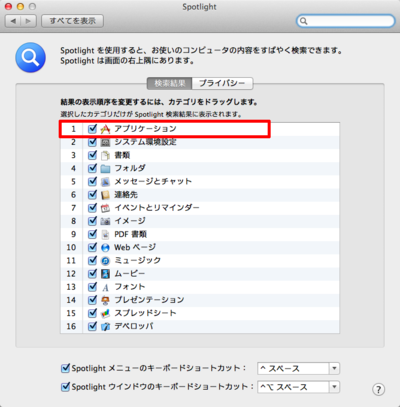Click the フォルダ folder icon
The height and width of the screenshot is (407, 400).
(105, 169)
